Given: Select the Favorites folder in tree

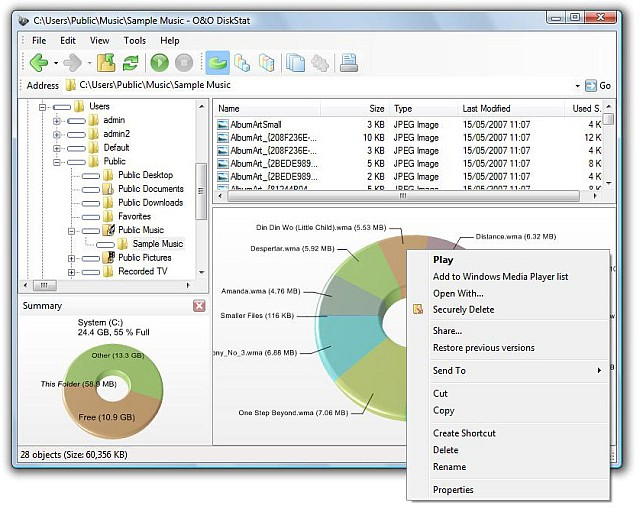Looking at the screenshot, I should (x=134, y=216).
